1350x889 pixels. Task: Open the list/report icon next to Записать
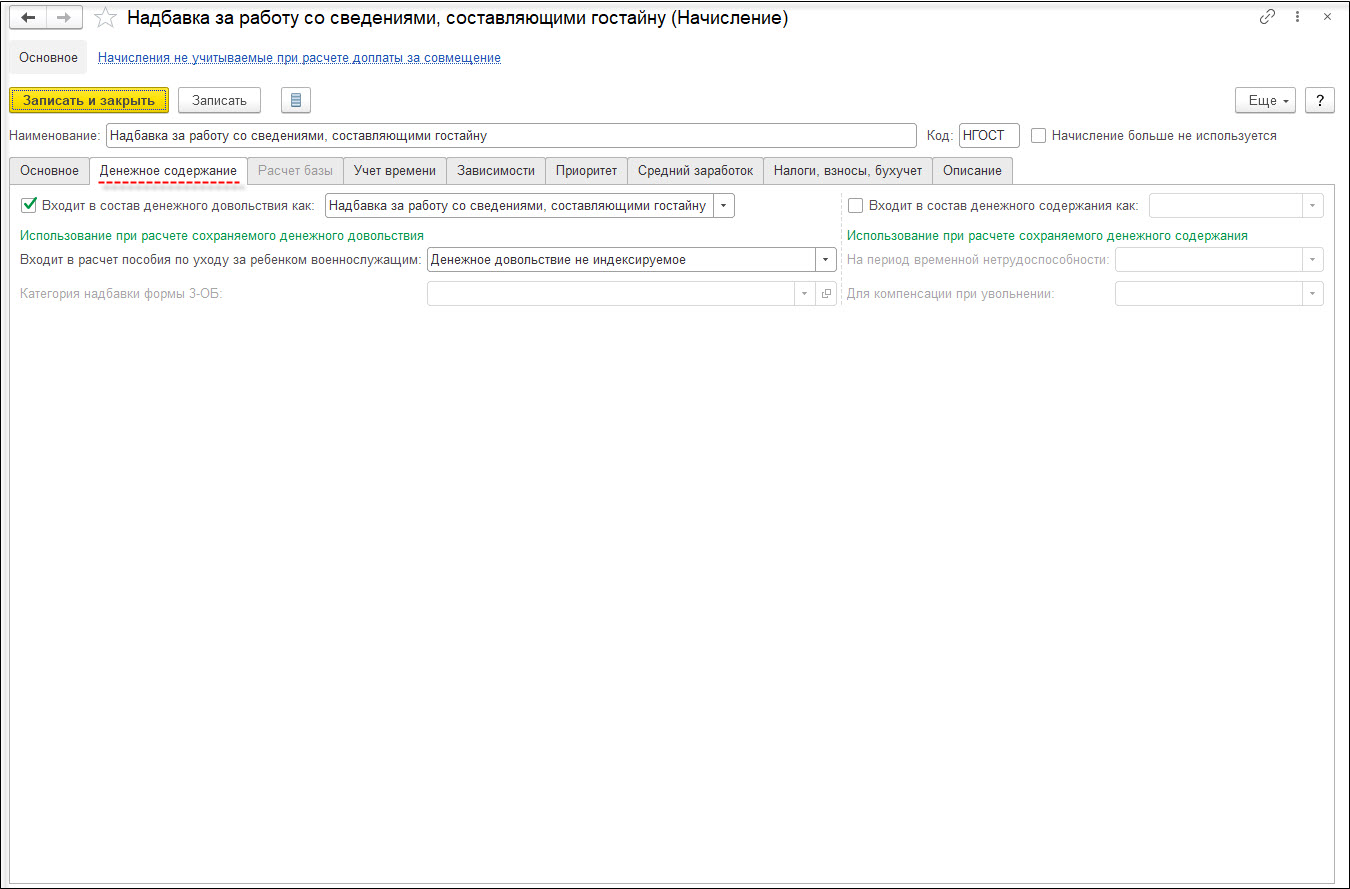296,100
